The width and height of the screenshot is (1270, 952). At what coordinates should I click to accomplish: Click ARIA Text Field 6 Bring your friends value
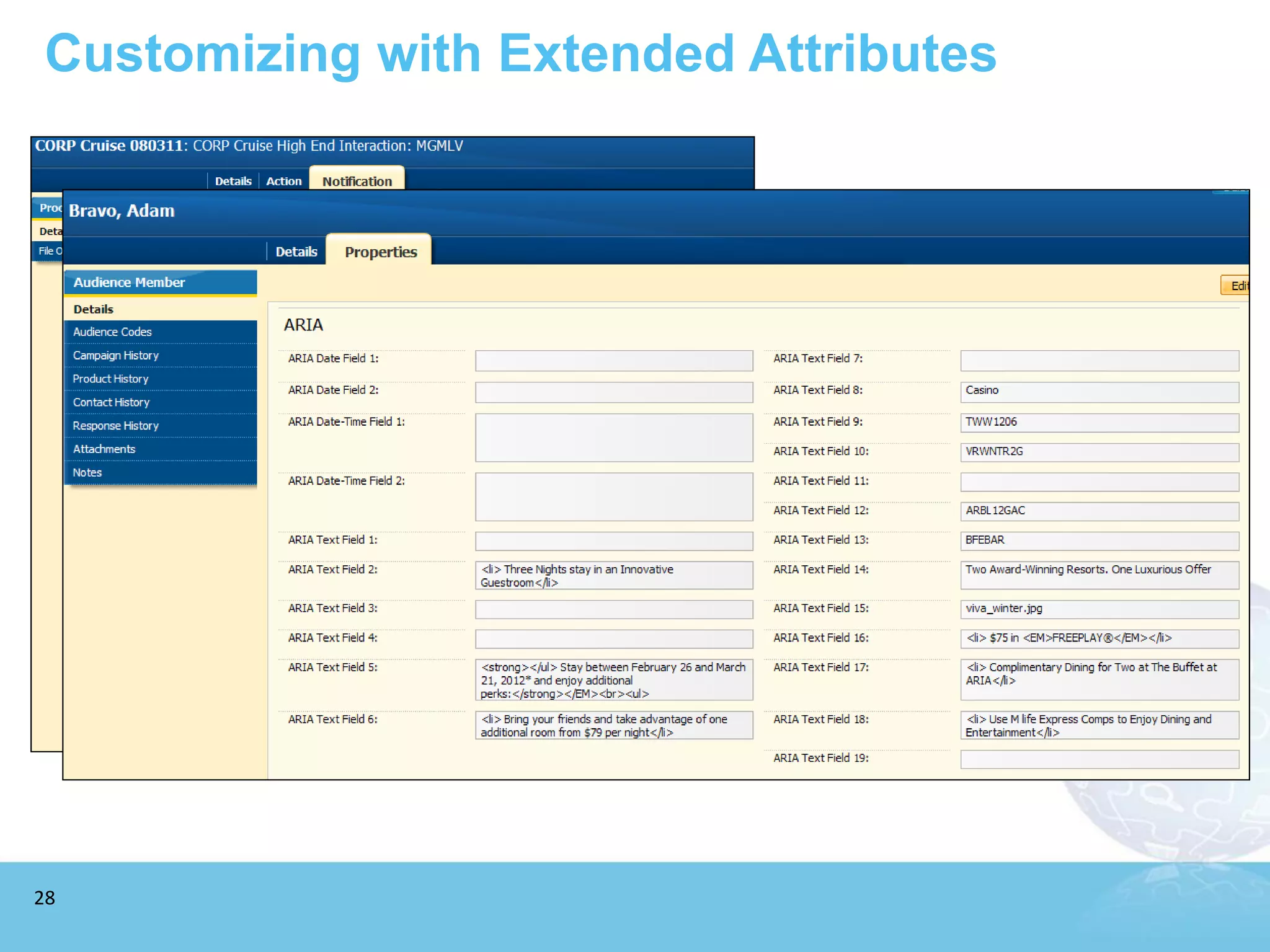pos(614,726)
